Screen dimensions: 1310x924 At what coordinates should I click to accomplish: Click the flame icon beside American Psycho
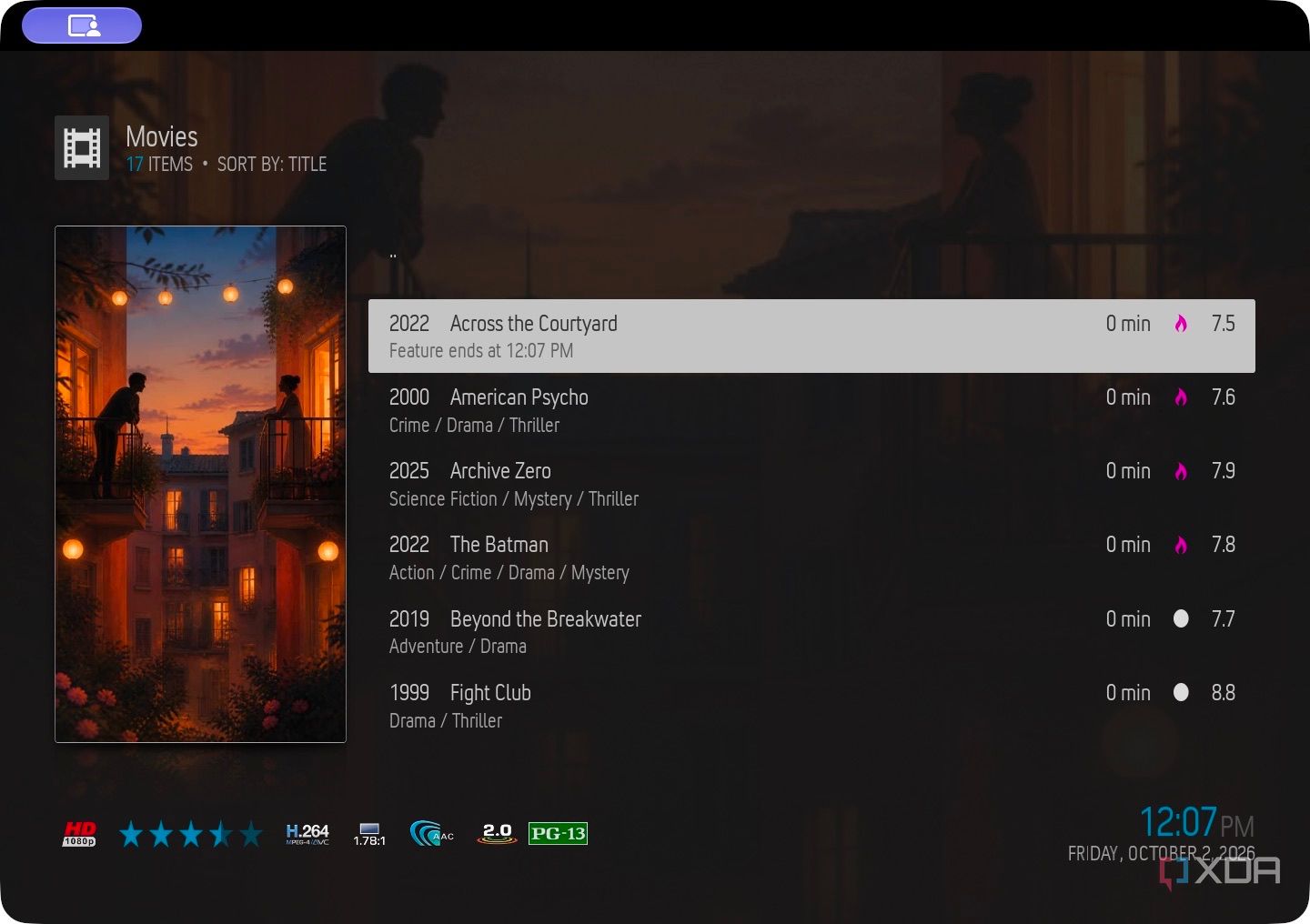[x=1181, y=397]
